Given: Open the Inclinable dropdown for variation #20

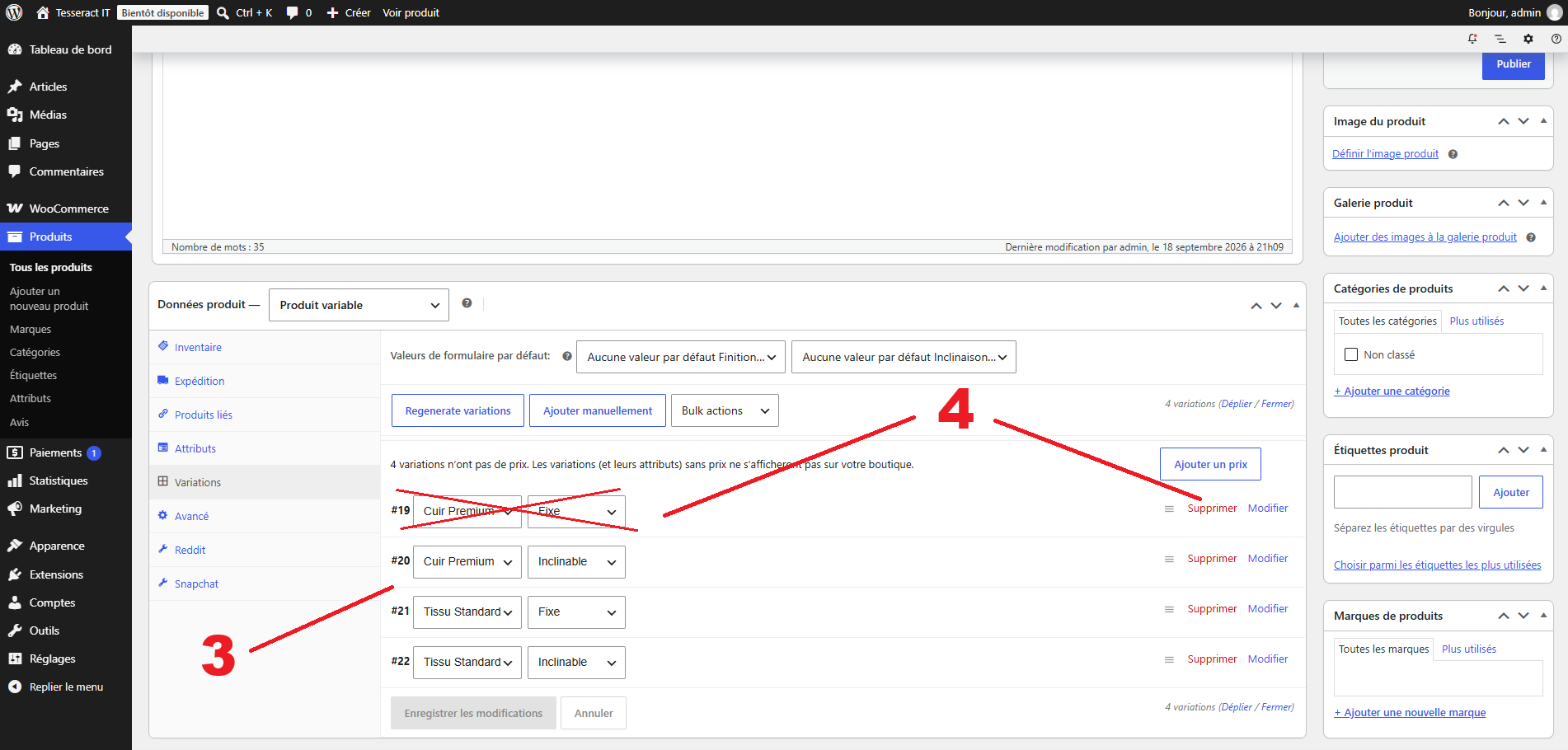Looking at the screenshot, I should 576,561.
